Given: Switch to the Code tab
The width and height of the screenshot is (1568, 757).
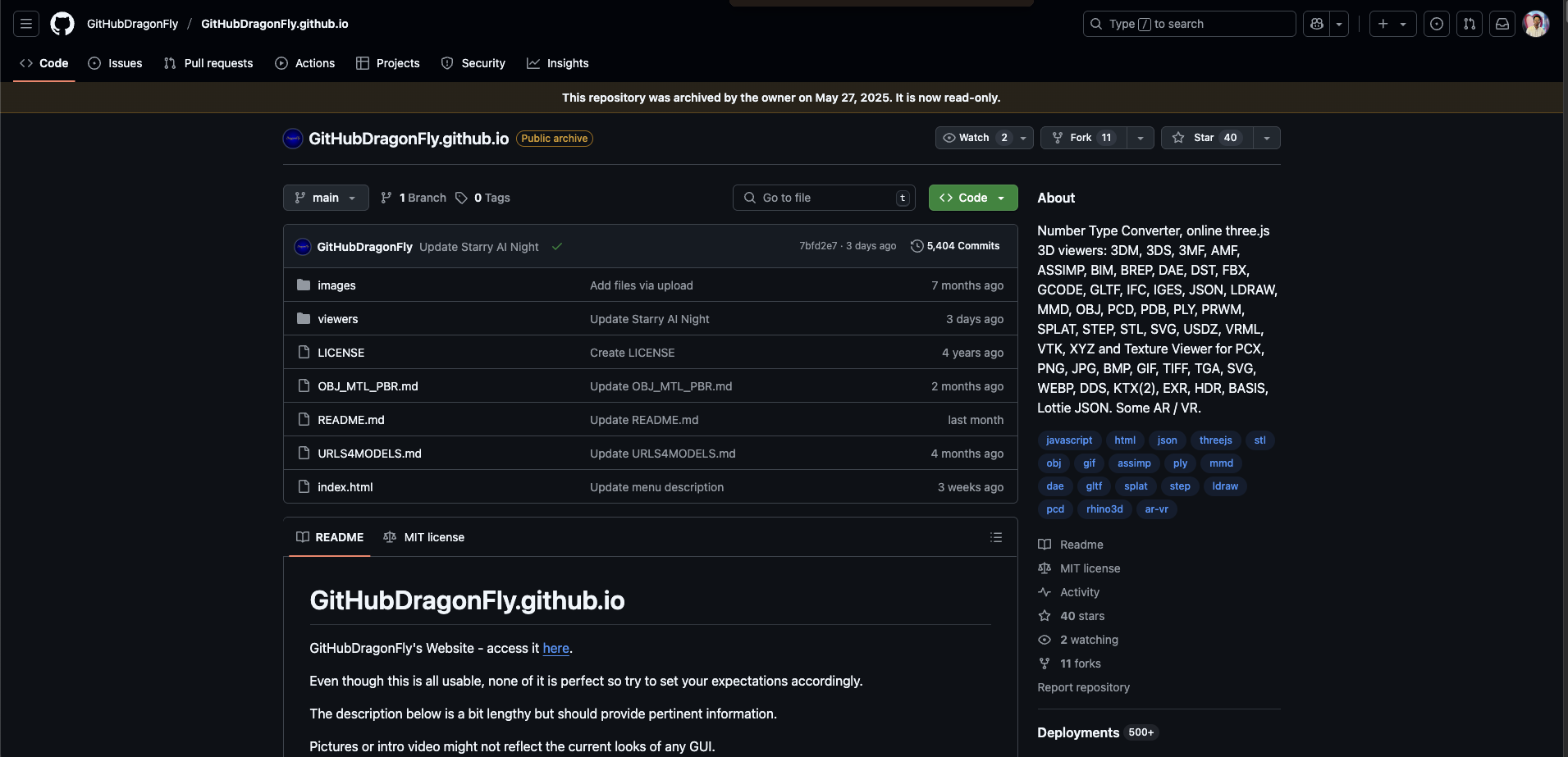Looking at the screenshot, I should click(x=44, y=63).
